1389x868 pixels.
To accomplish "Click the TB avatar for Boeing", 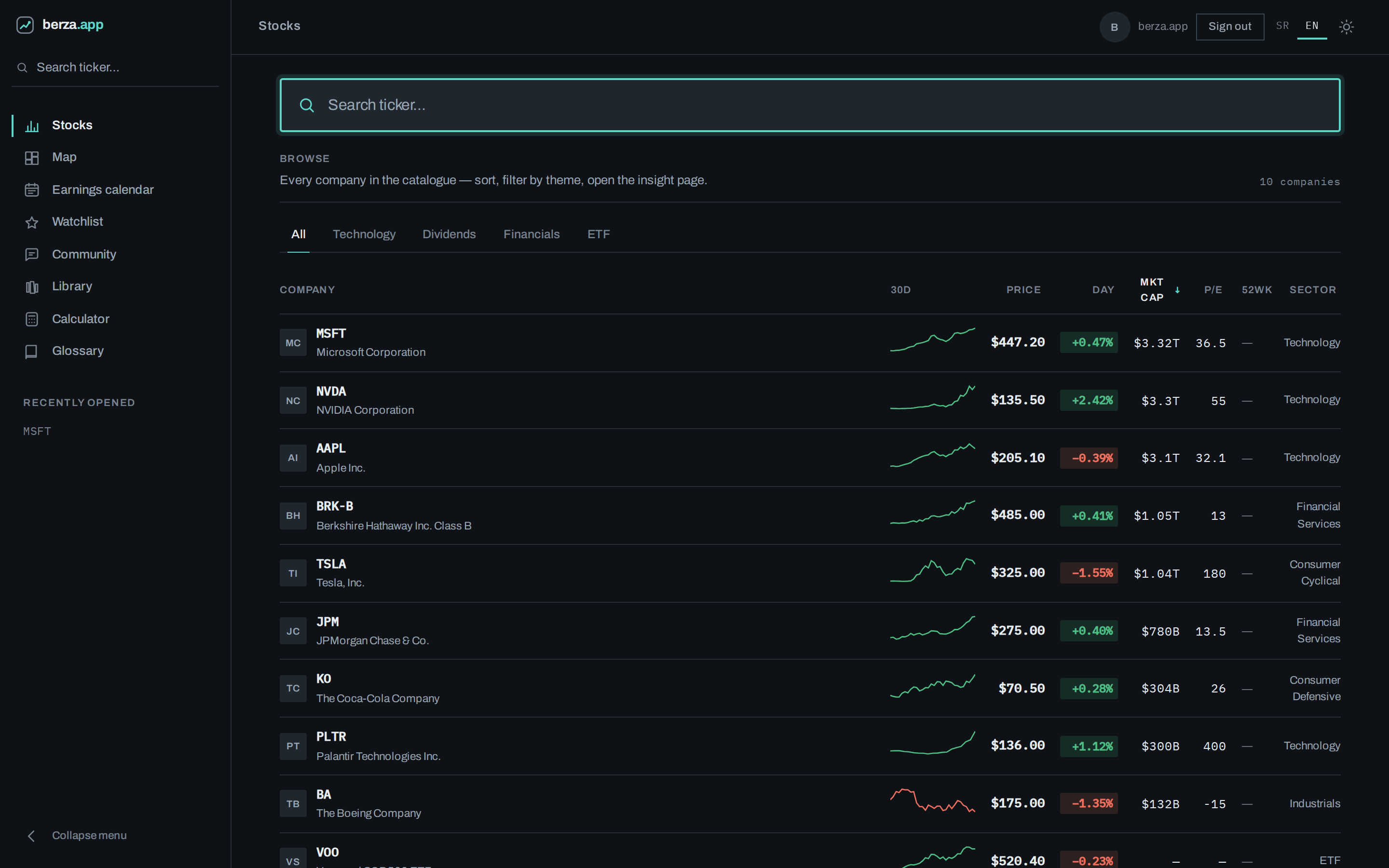I will [293, 804].
